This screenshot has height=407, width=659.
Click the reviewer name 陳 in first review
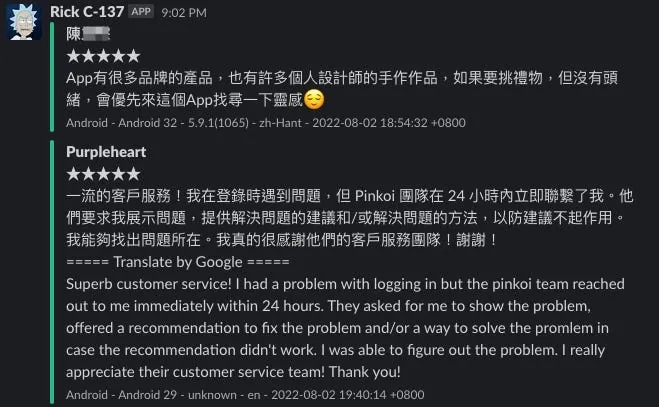click(73, 33)
